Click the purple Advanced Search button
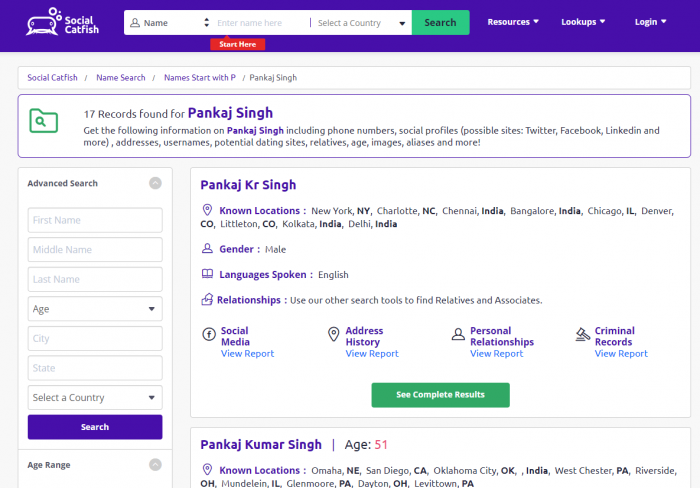The height and width of the screenshot is (488, 700). pos(95,427)
